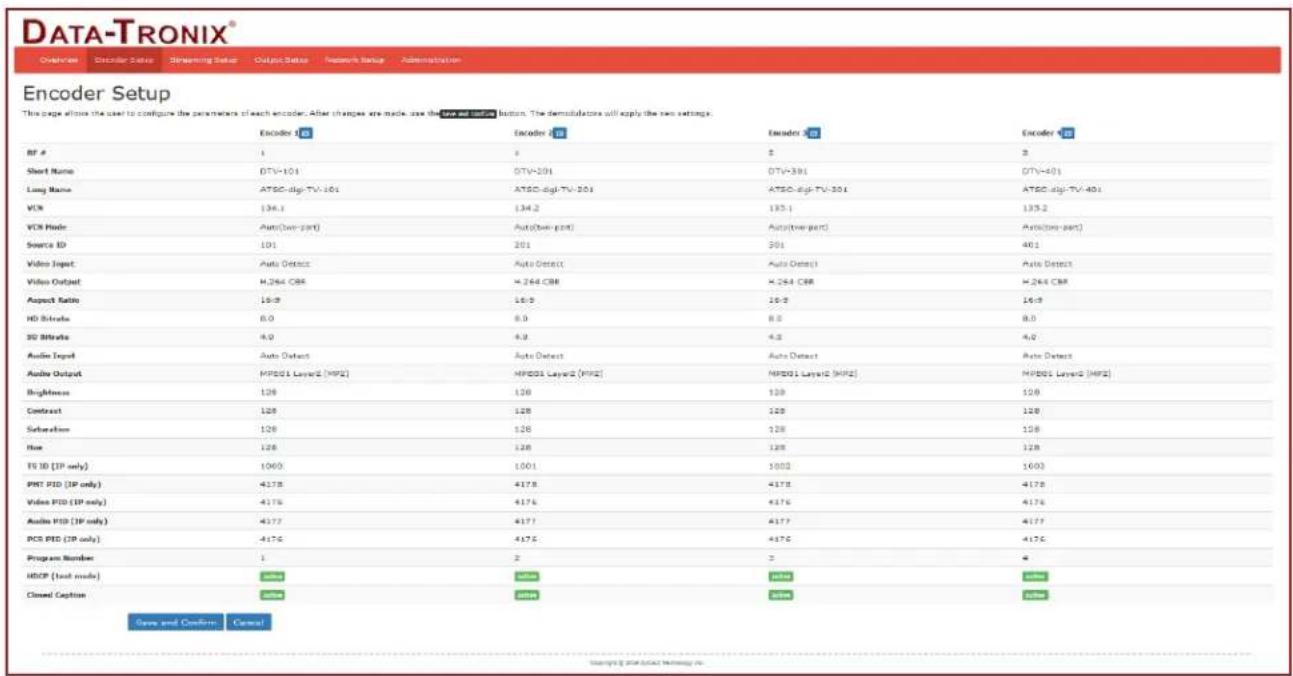The image size is (1293, 676).
Task: Click Source ID value 301
Action: coord(775,243)
